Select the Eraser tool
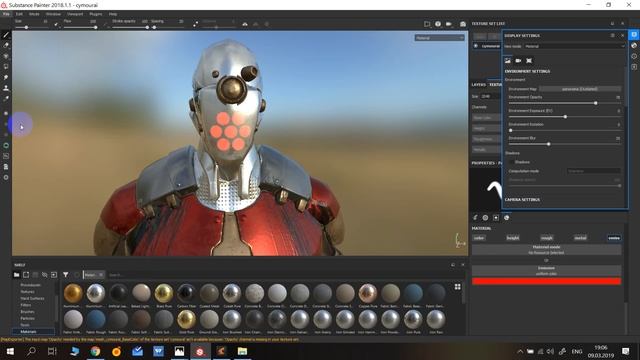640x360 pixels. point(6,45)
